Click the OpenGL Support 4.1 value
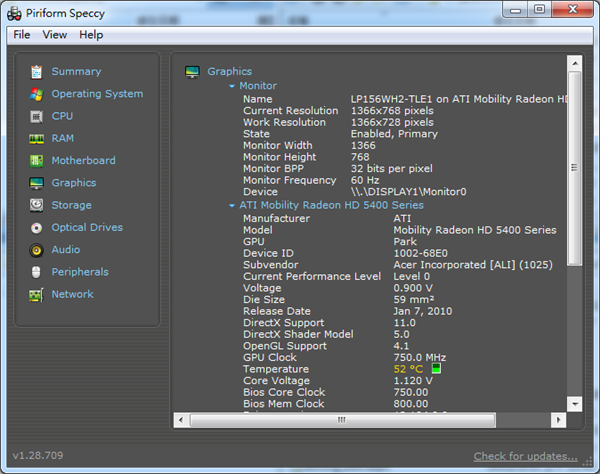 coord(401,346)
